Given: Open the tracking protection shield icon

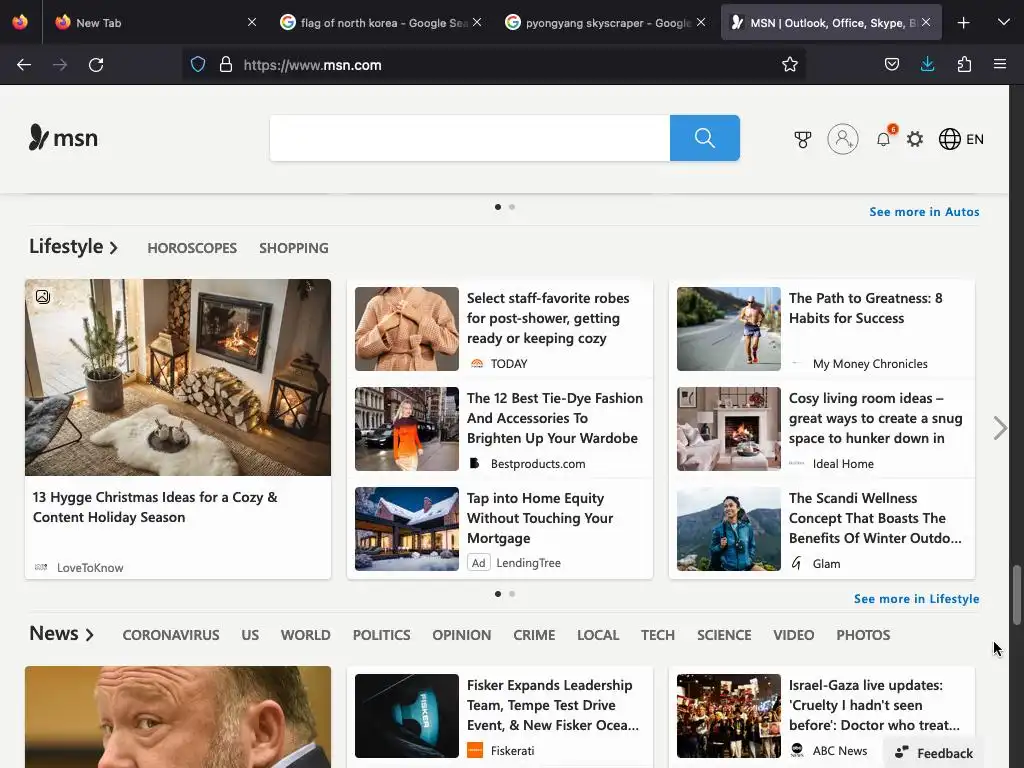Looking at the screenshot, I should (198, 65).
